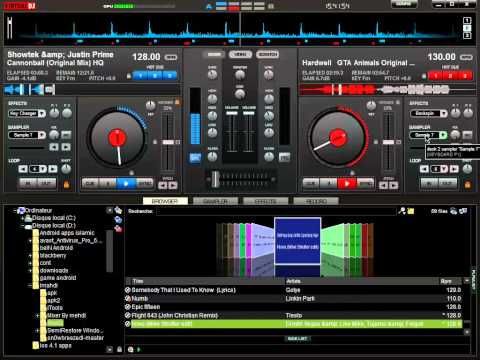Click the right deck sampler record button

point(467,135)
